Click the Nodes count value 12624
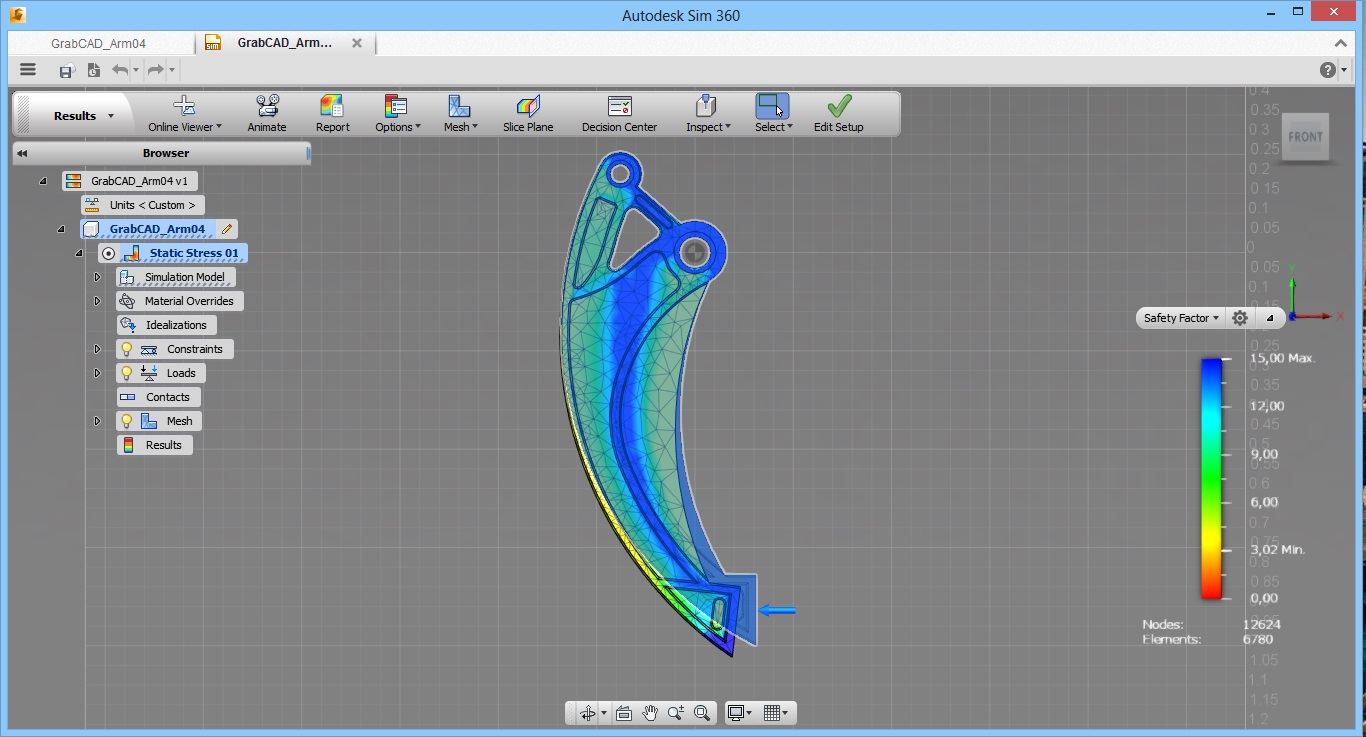This screenshot has height=737, width=1366. click(1261, 624)
